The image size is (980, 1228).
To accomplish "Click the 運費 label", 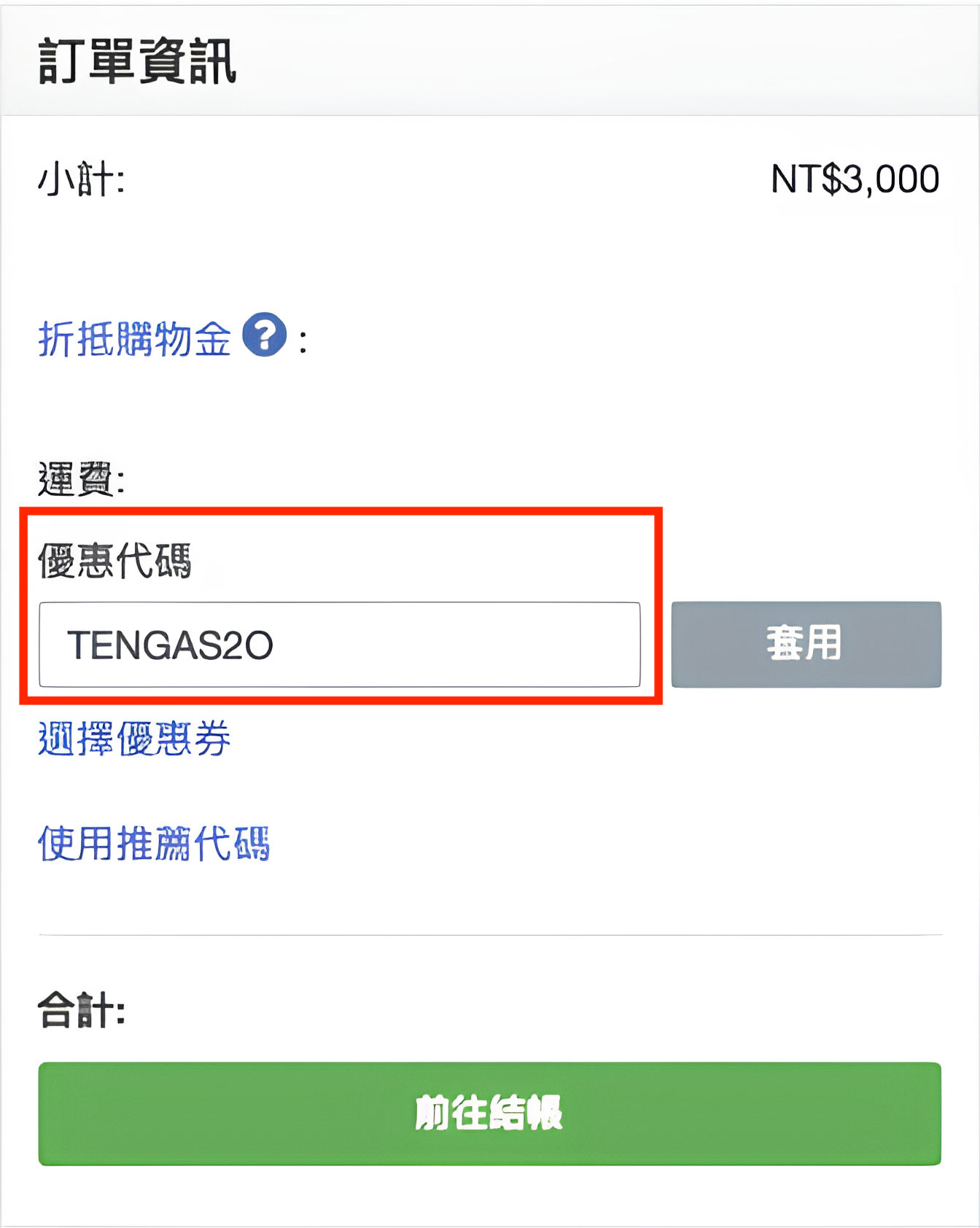I will click(x=81, y=479).
